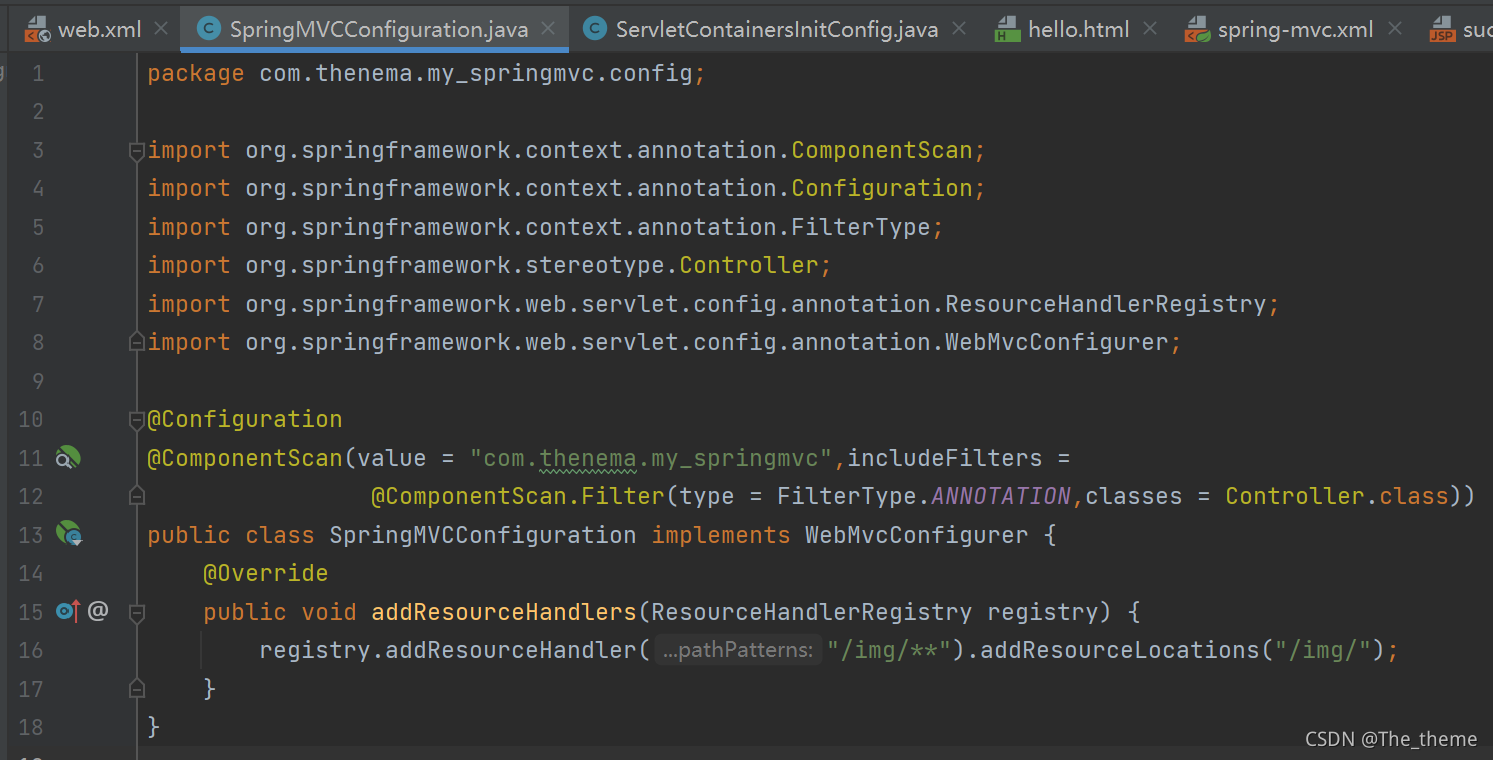
Task: Click the implements keyword on line 13
Action: [x=721, y=535]
